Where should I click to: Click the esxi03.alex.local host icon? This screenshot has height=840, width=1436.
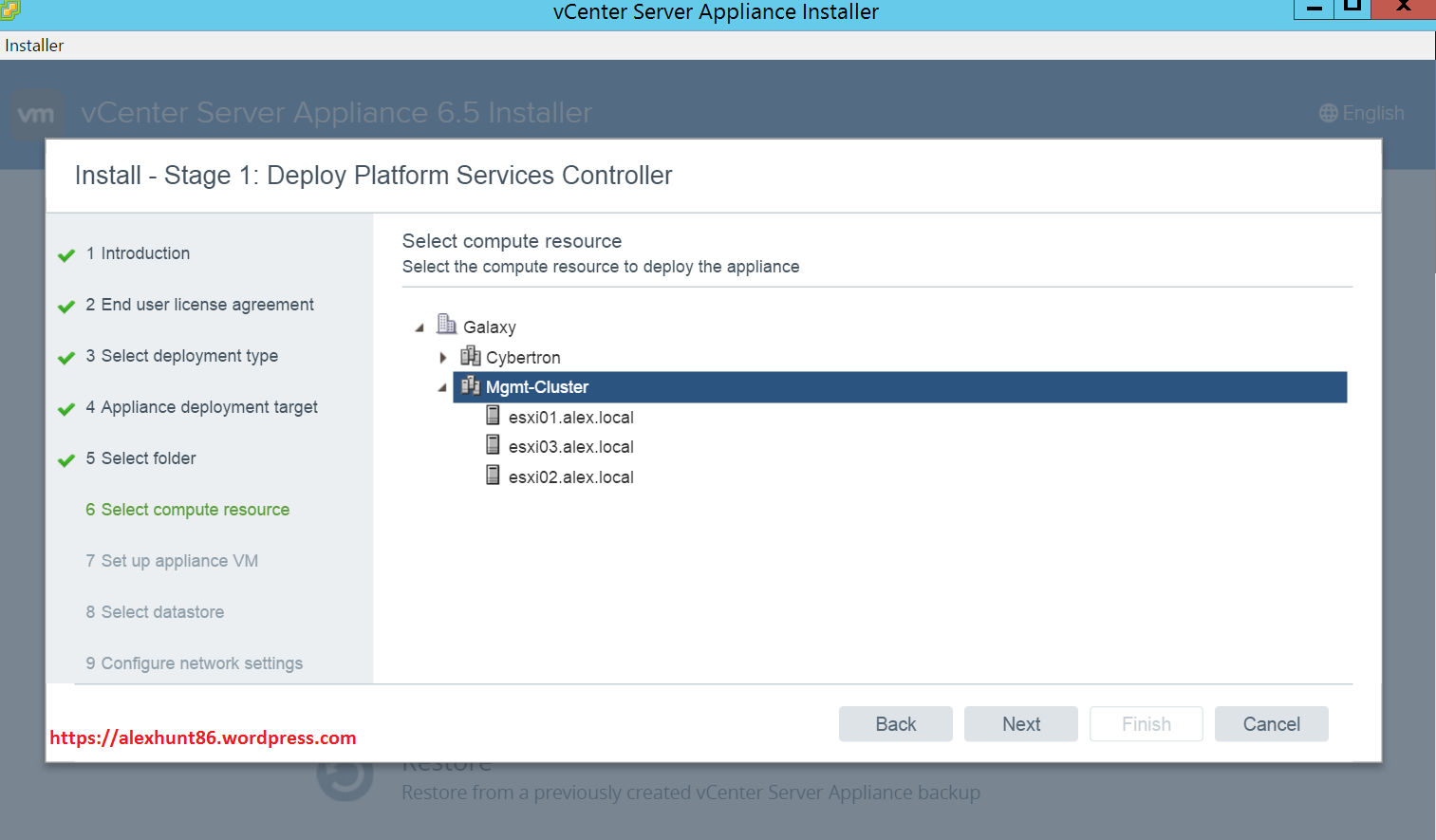point(493,445)
